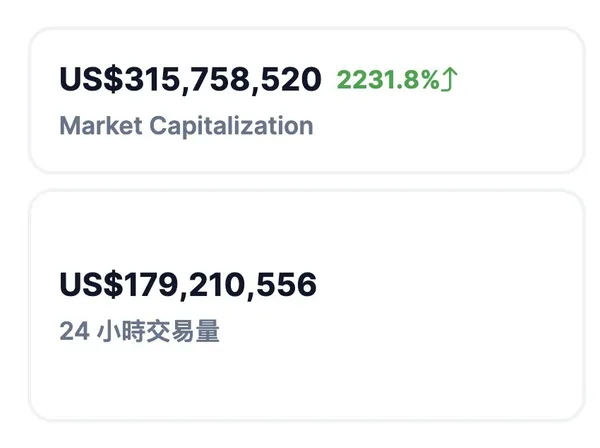This screenshot has width=600, height=448.
Task: Select the US$179,210,556 volume figure
Action: pos(188,285)
